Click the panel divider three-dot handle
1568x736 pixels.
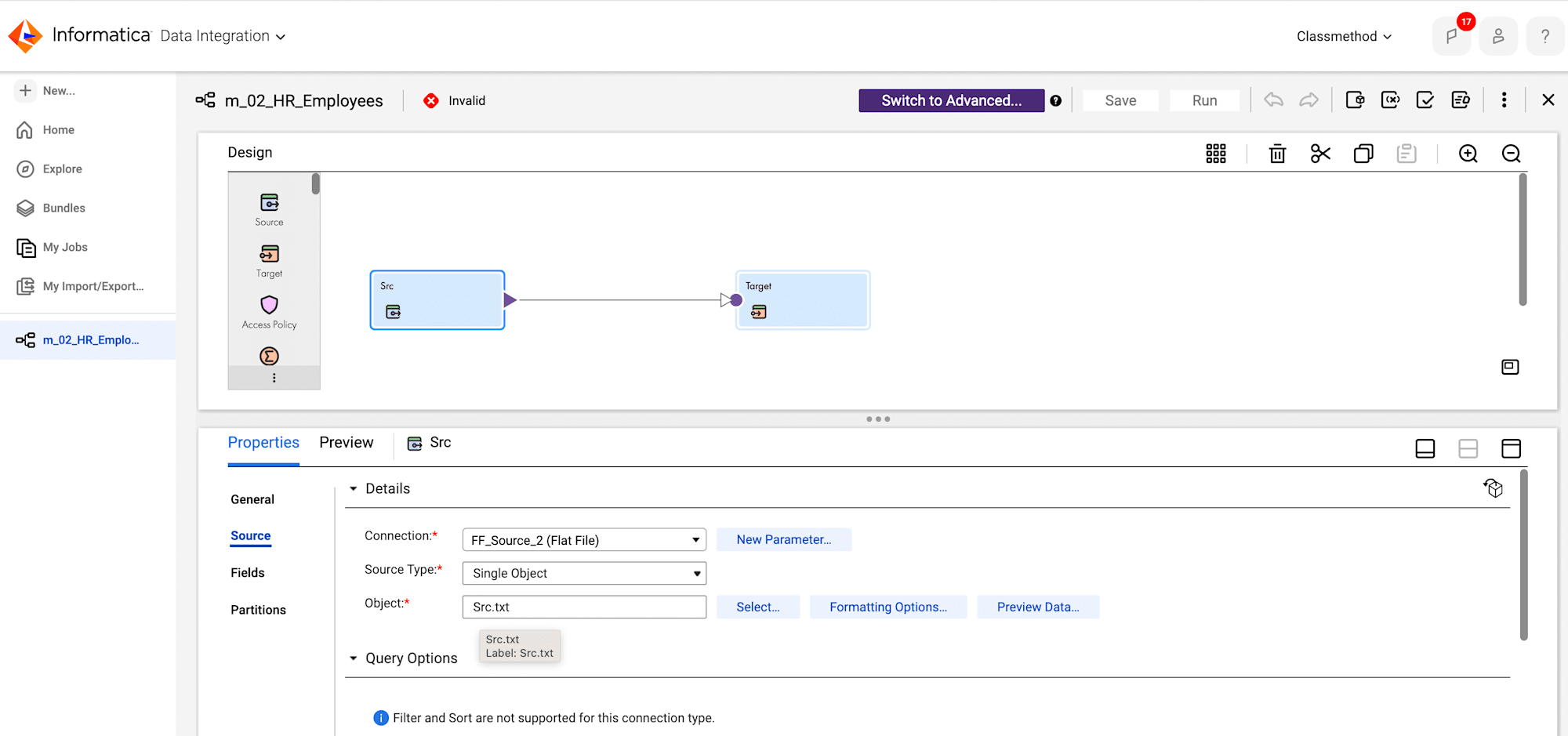pos(878,419)
